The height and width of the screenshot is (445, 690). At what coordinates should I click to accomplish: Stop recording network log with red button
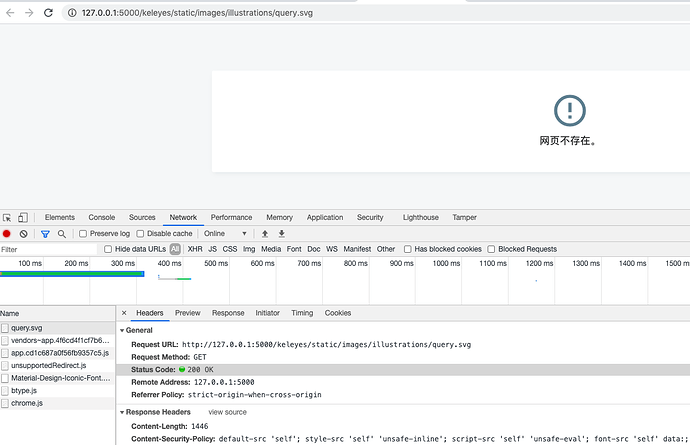tap(7, 234)
